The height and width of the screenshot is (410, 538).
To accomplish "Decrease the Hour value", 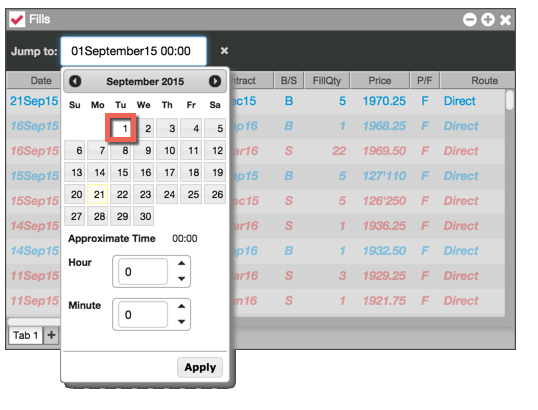I will coord(182,279).
